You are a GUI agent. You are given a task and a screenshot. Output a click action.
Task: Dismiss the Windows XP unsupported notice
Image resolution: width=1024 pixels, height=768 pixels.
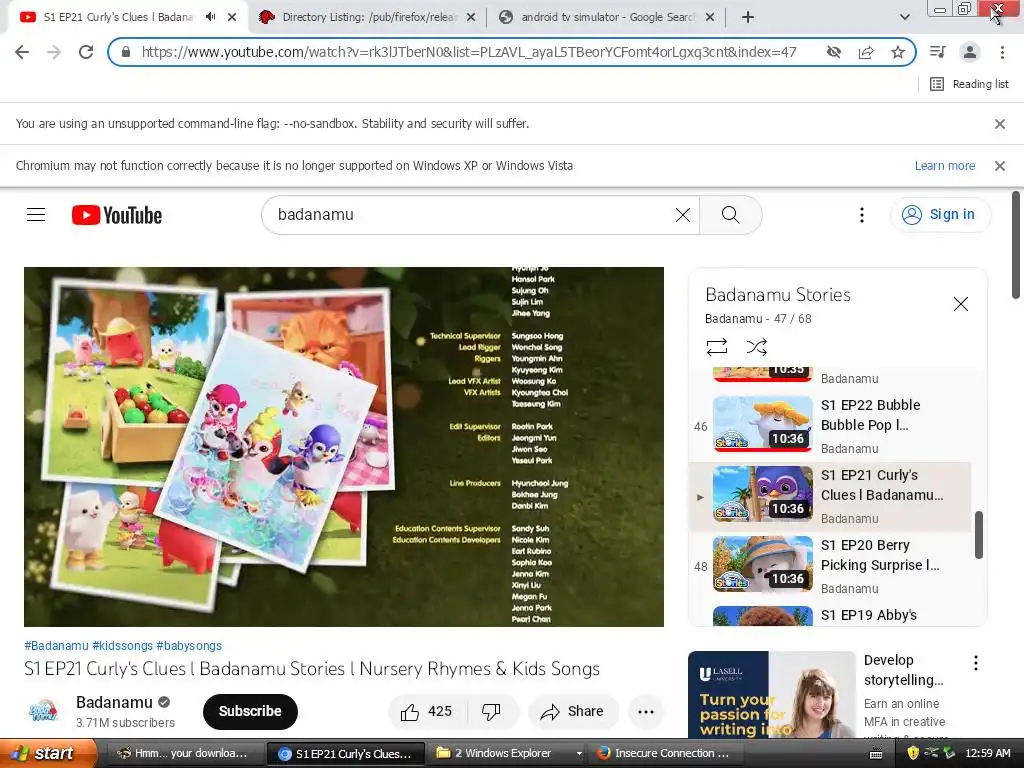pos(999,166)
